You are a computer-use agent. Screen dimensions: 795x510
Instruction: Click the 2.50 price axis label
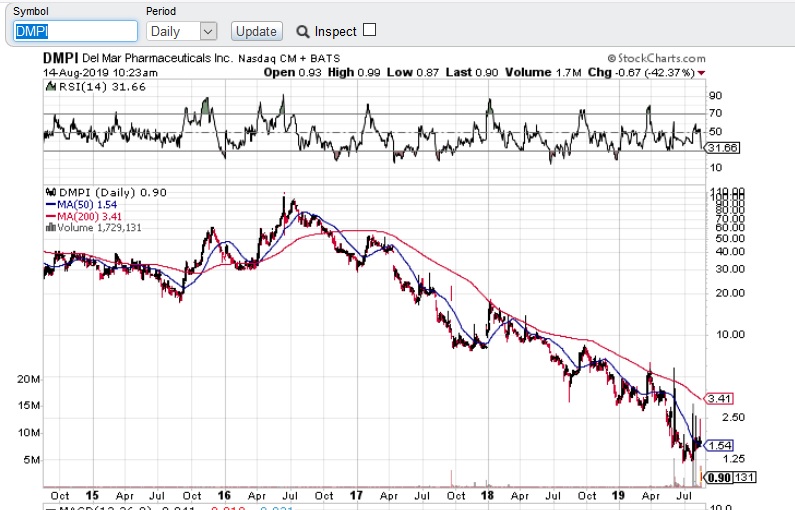[x=734, y=417]
